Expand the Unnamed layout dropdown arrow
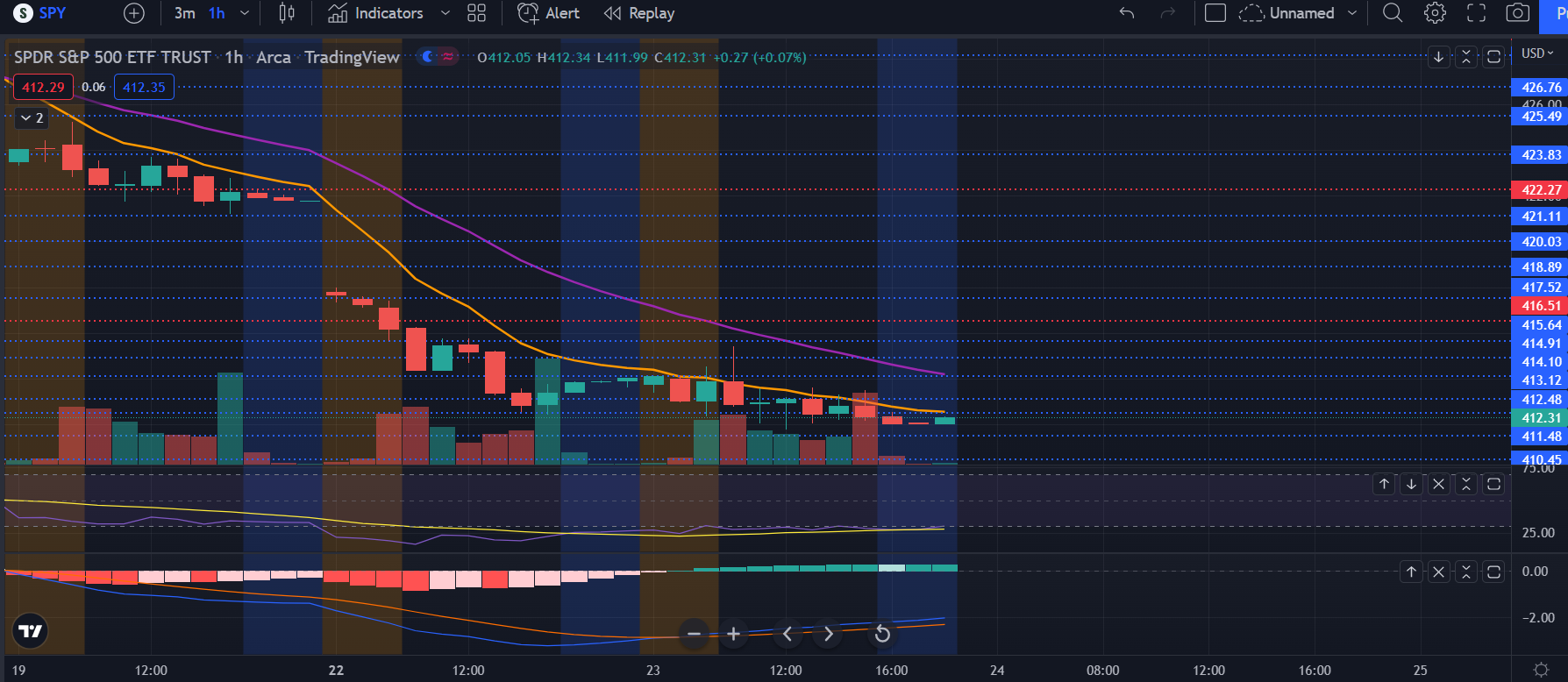Image resolution: width=1568 pixels, height=682 pixels. [x=1351, y=13]
